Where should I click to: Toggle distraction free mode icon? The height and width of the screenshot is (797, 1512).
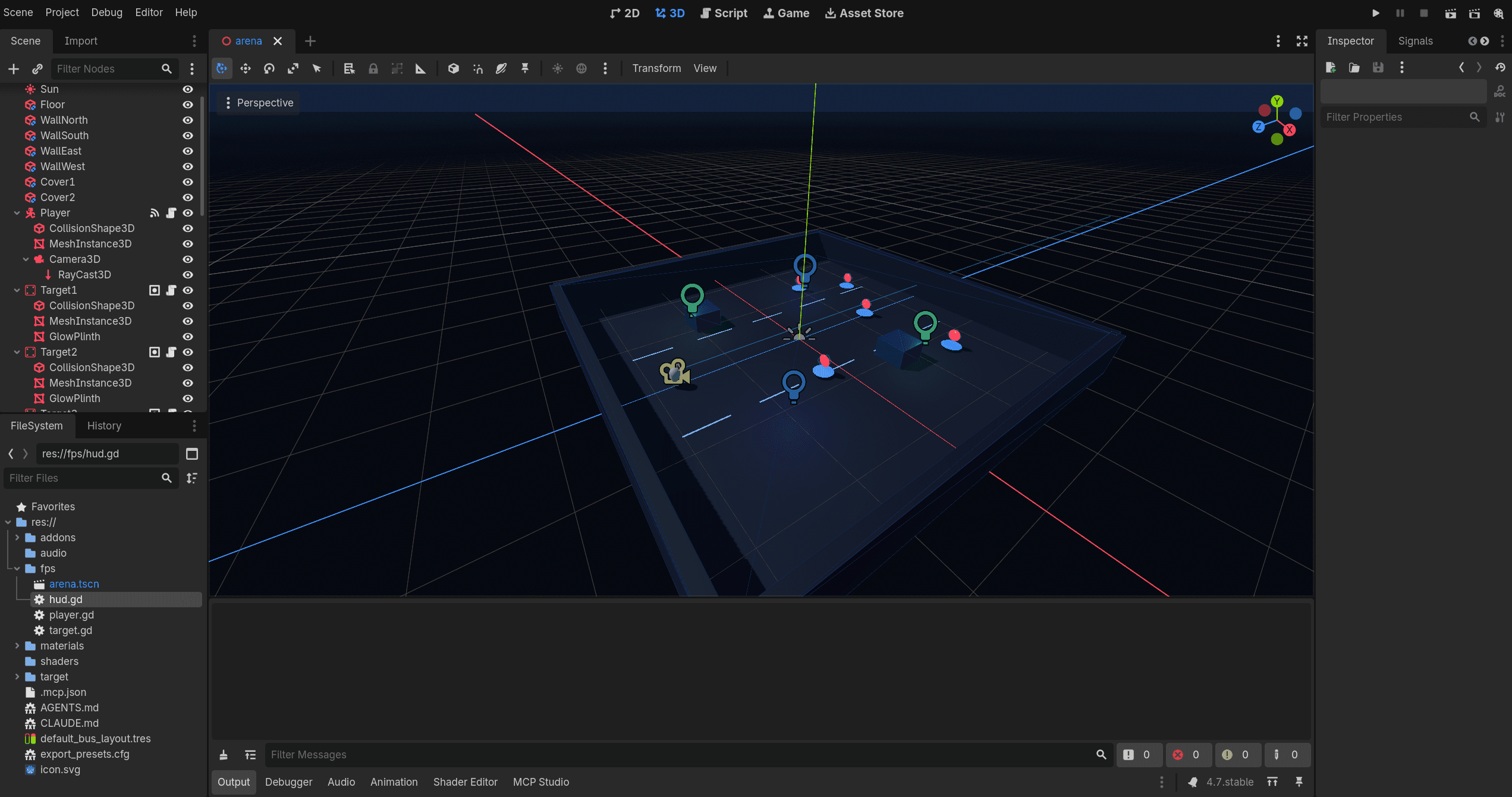[x=1302, y=40]
